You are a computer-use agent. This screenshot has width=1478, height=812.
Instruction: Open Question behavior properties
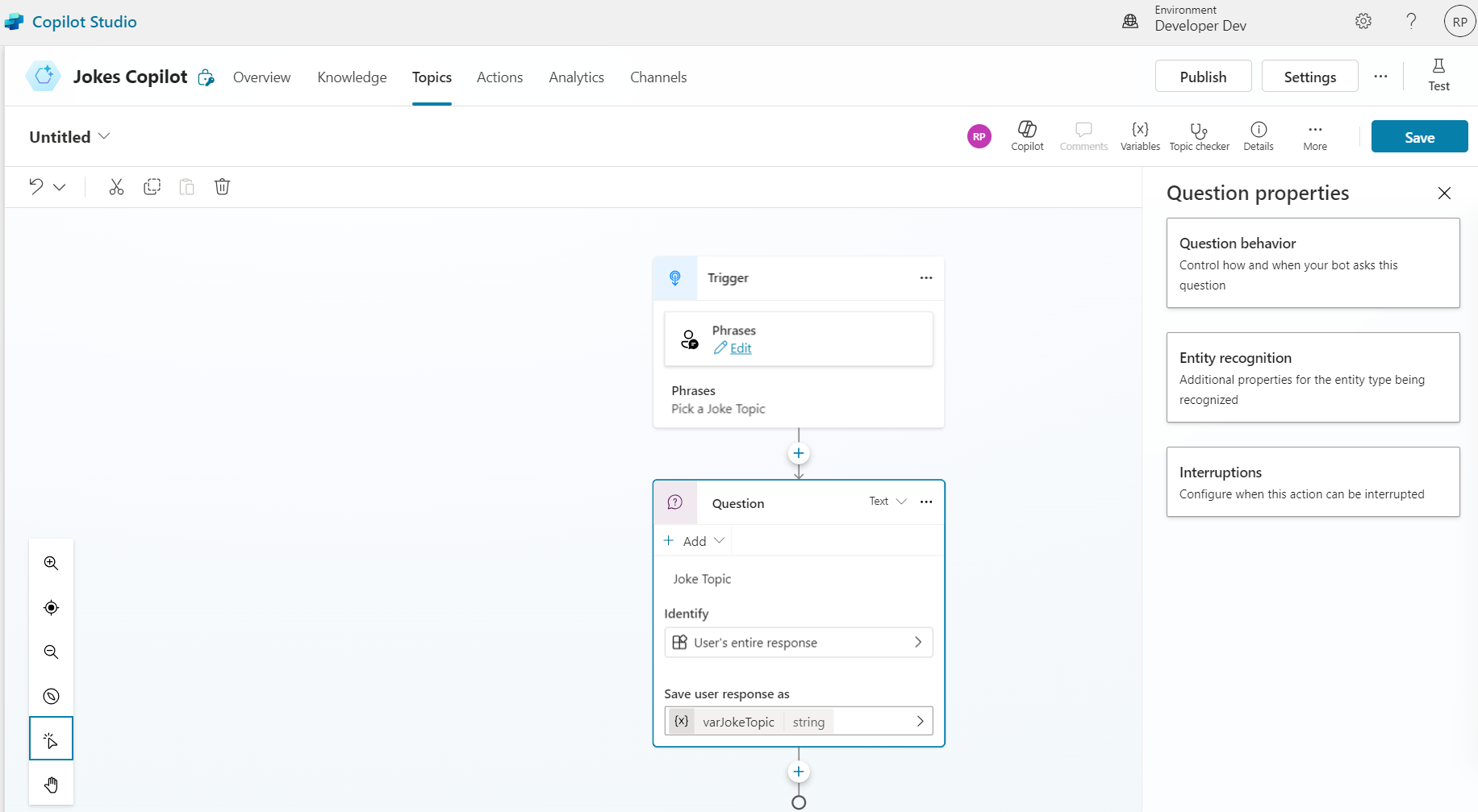pyautogui.click(x=1313, y=263)
